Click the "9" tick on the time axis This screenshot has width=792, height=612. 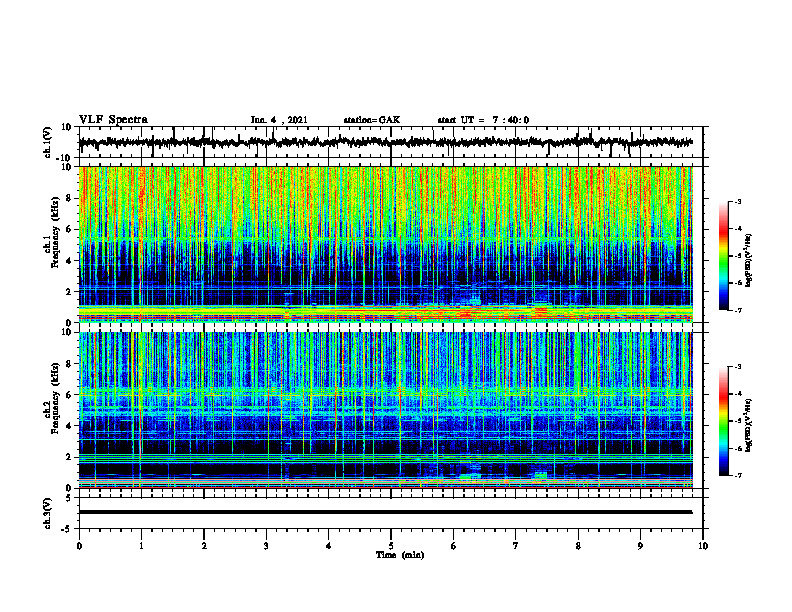point(640,546)
